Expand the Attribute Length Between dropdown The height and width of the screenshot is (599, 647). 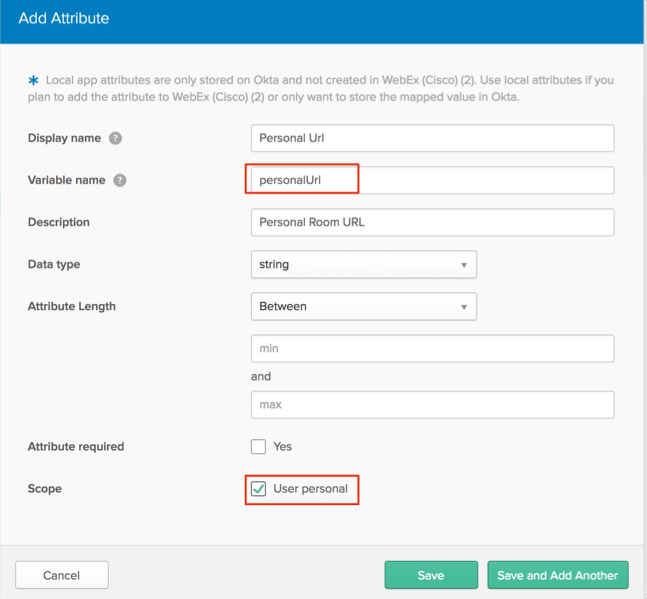coord(363,307)
